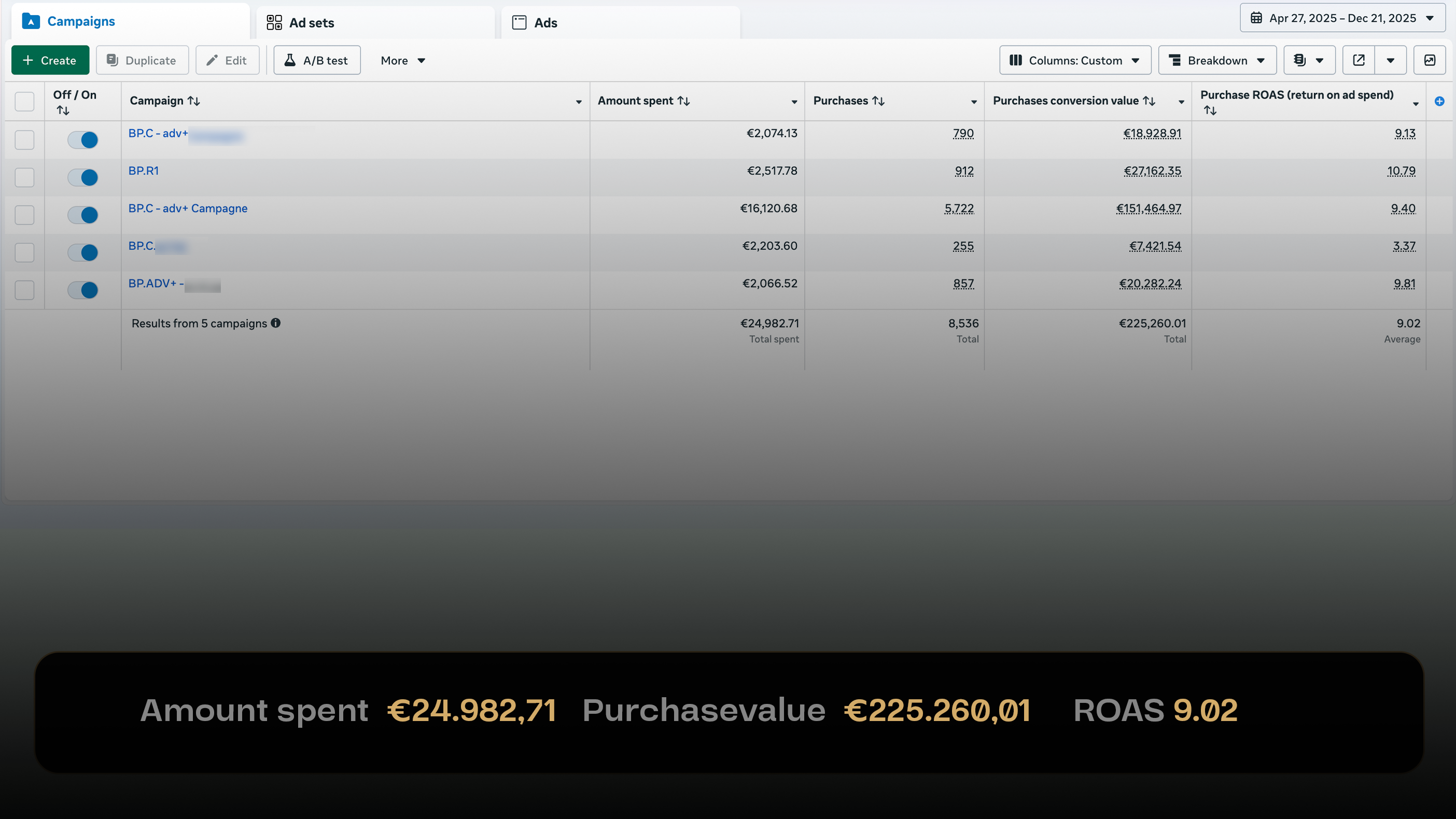The height and width of the screenshot is (819, 1456).
Task: Open the Columns: Custom dropdown
Action: click(1074, 61)
